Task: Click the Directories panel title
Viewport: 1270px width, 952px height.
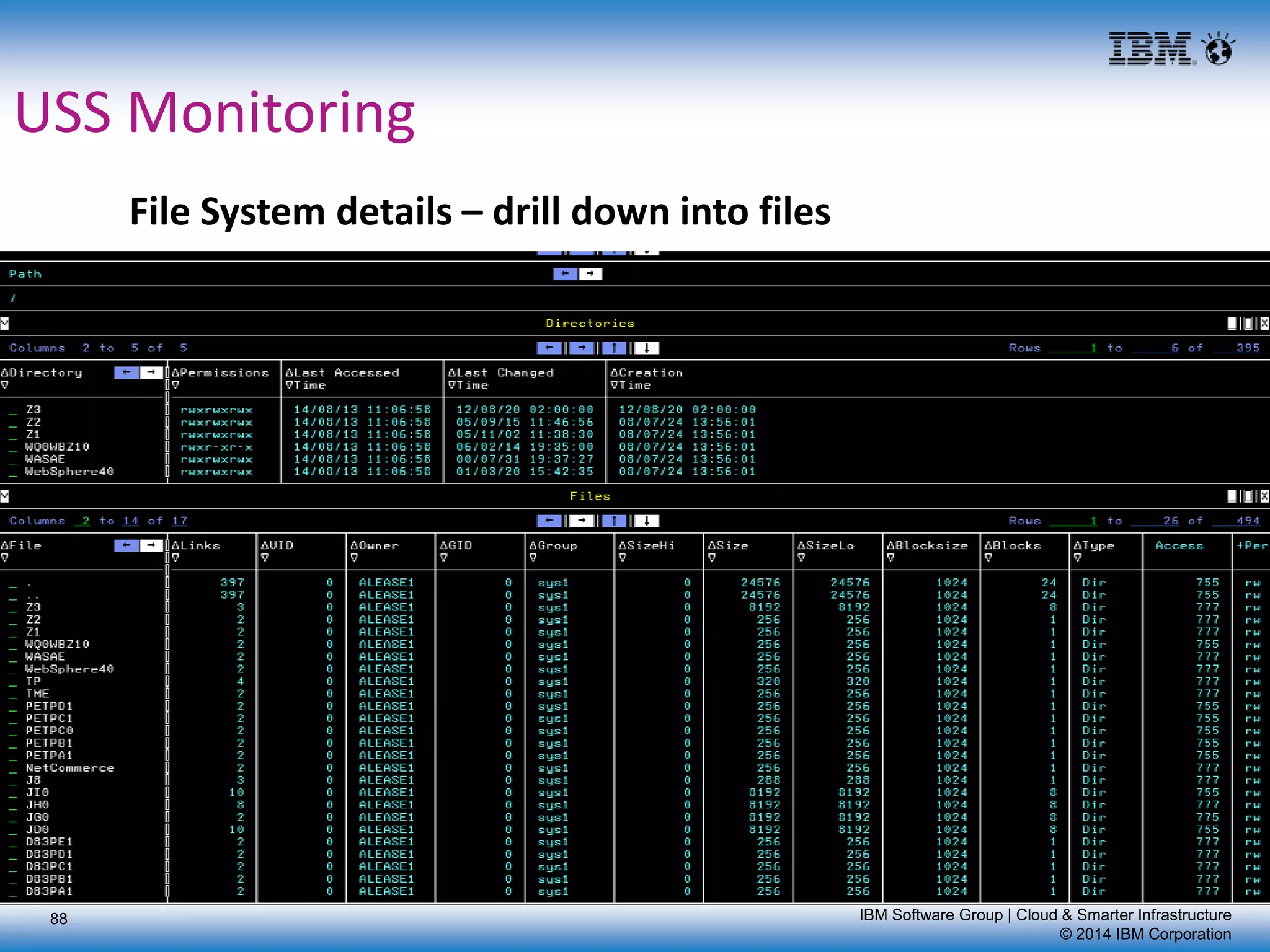Action: 590,323
